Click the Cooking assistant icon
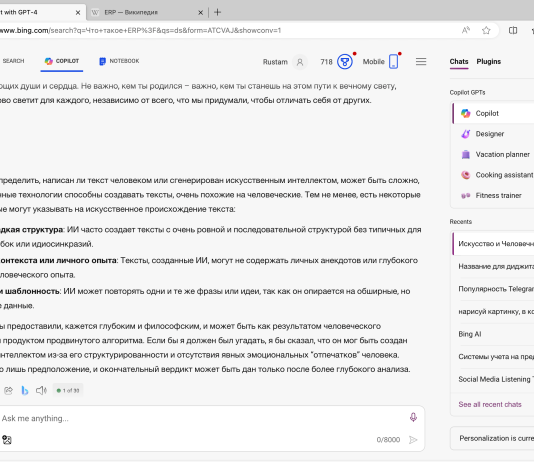The image size is (534, 462). [466, 175]
